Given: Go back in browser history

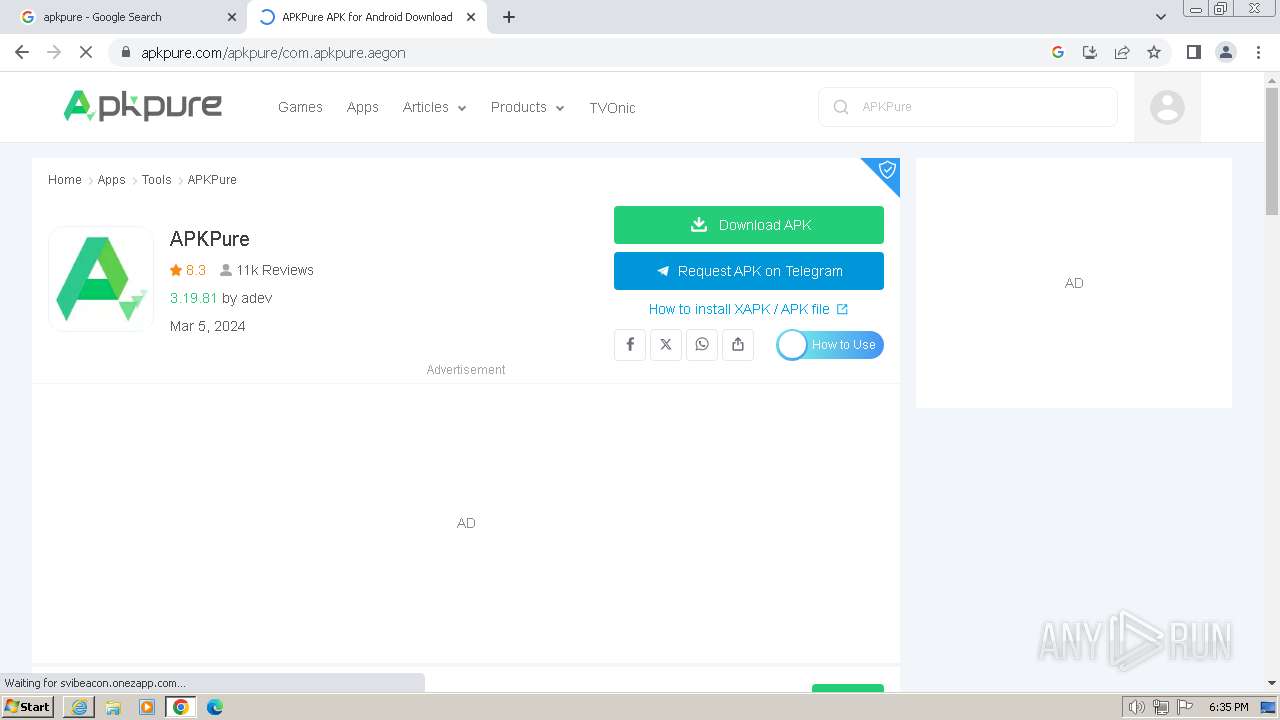Looking at the screenshot, I should pos(22,52).
